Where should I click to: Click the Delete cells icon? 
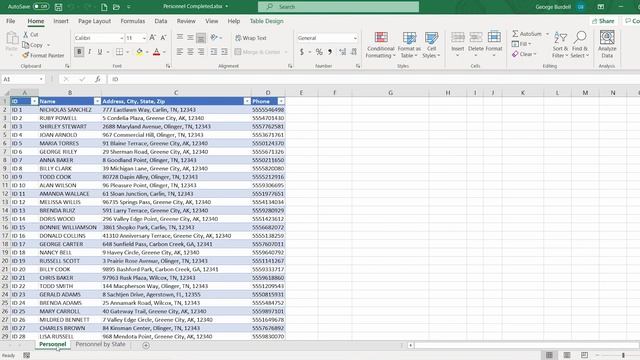tap(476, 38)
